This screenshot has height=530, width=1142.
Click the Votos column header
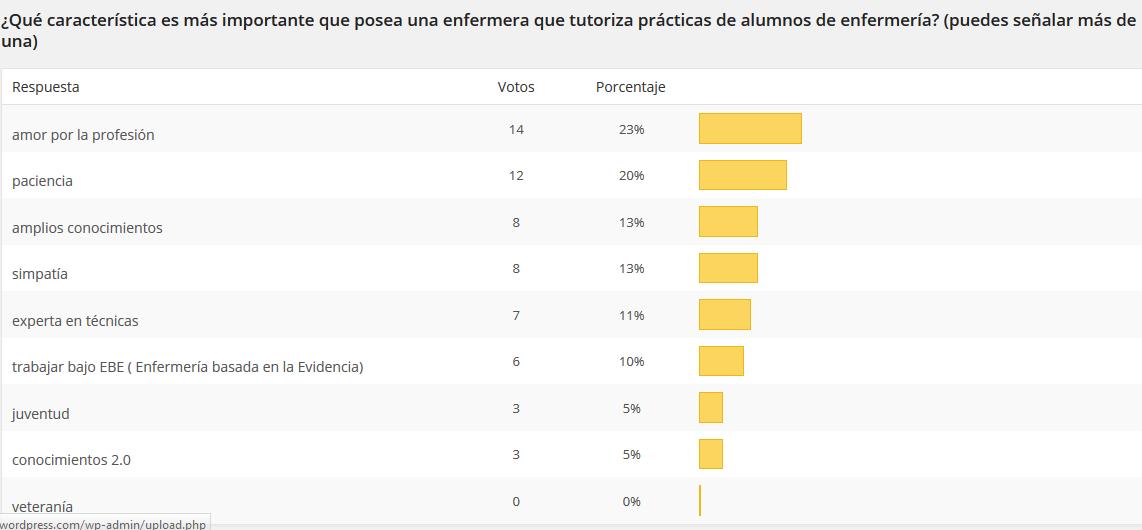516,87
